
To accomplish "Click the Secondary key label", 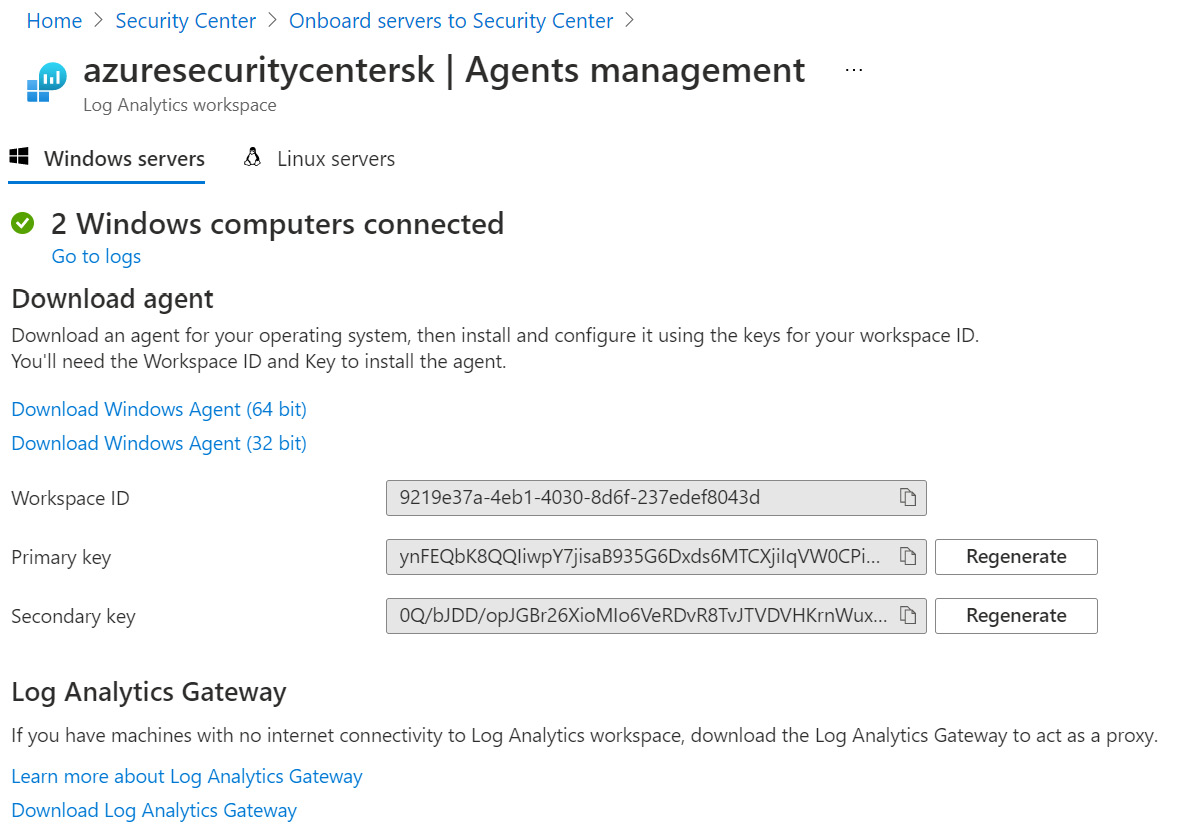I will point(73,616).
